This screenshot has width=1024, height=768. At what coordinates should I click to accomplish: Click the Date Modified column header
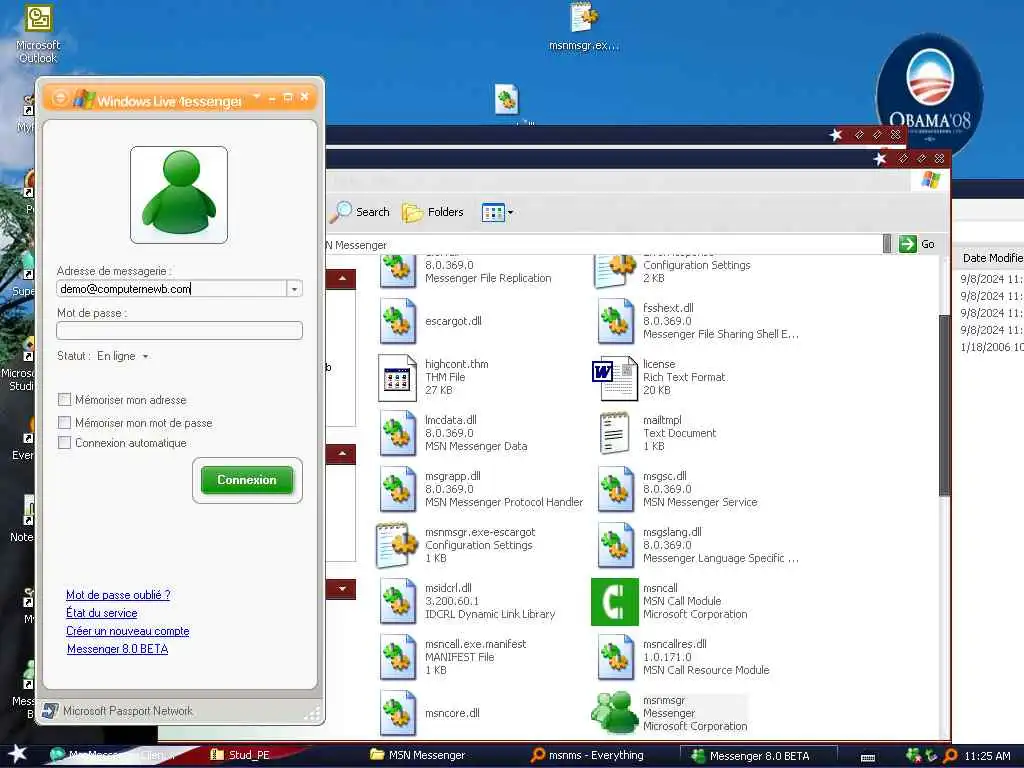click(x=989, y=258)
